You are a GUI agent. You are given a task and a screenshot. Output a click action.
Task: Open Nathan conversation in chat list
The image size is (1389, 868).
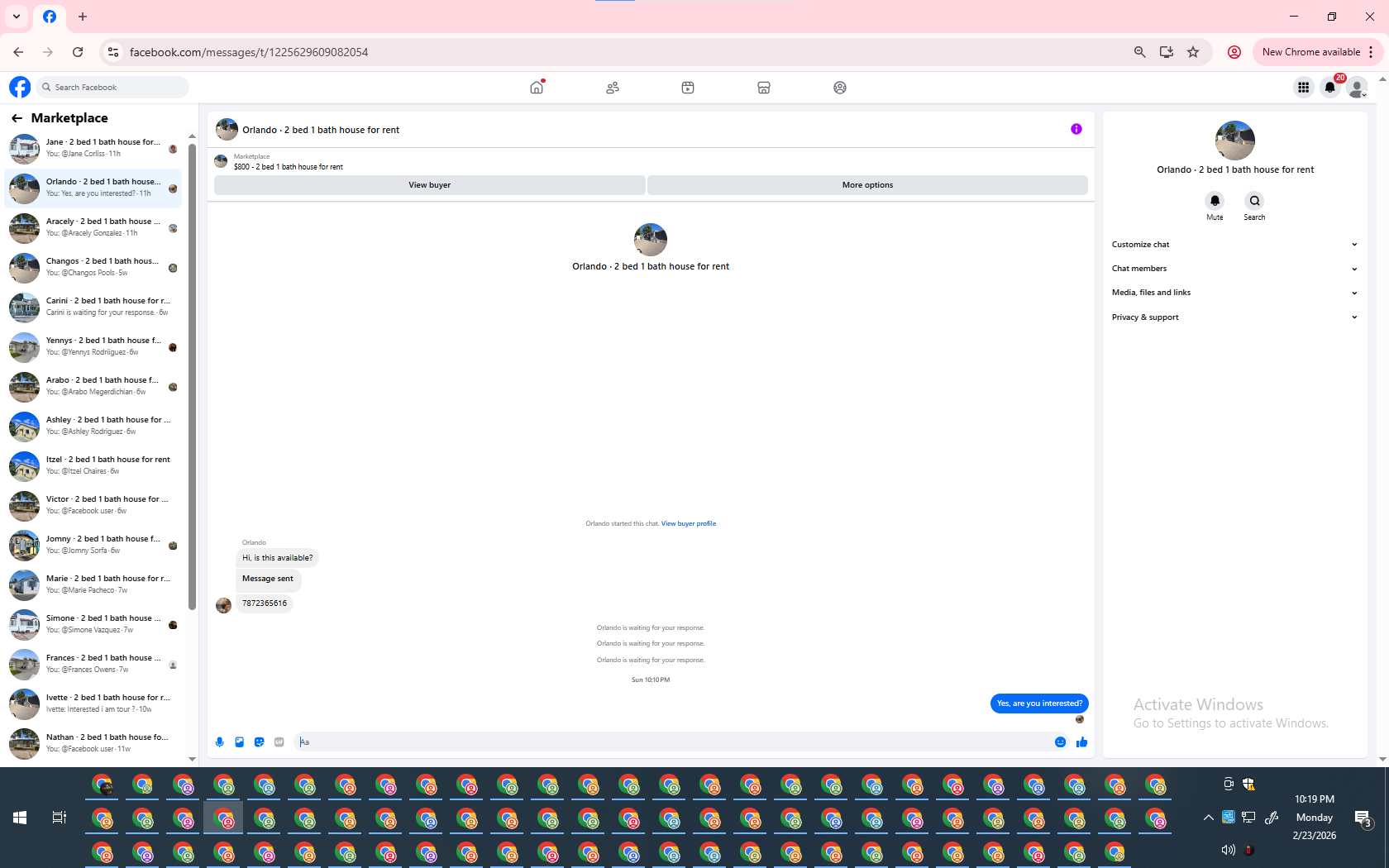tap(93, 744)
